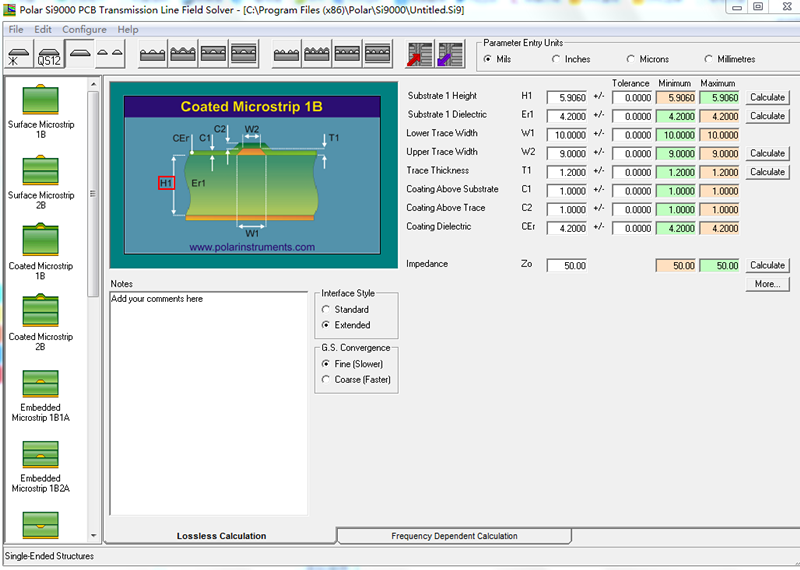
Task: Choose the Coated Microstrip 2B structure
Action: click(41, 324)
